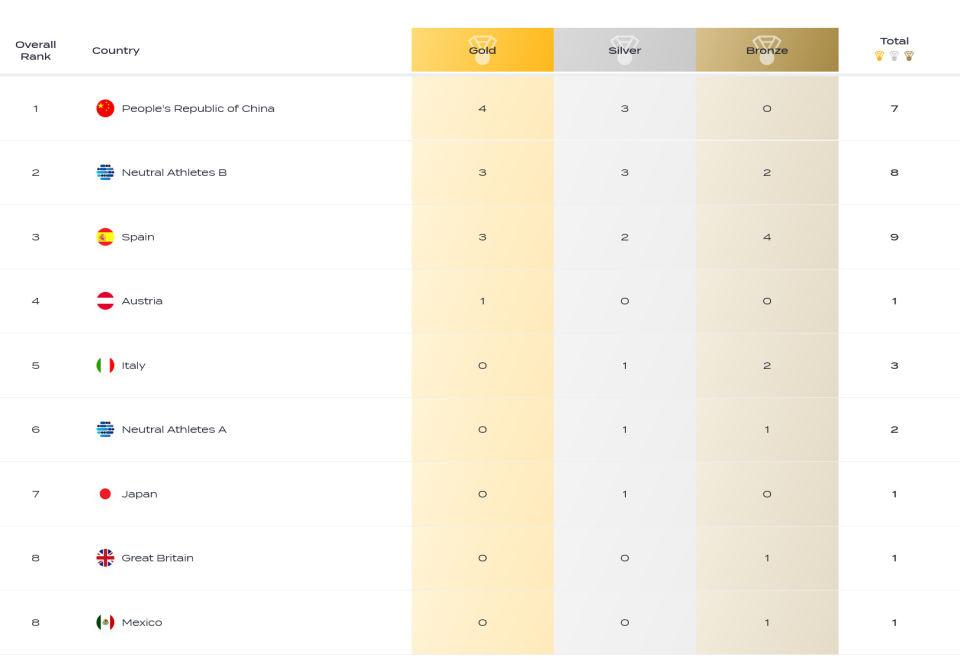Click the Neutral Athletes B flag icon
This screenshot has height=662, width=960.
point(105,173)
